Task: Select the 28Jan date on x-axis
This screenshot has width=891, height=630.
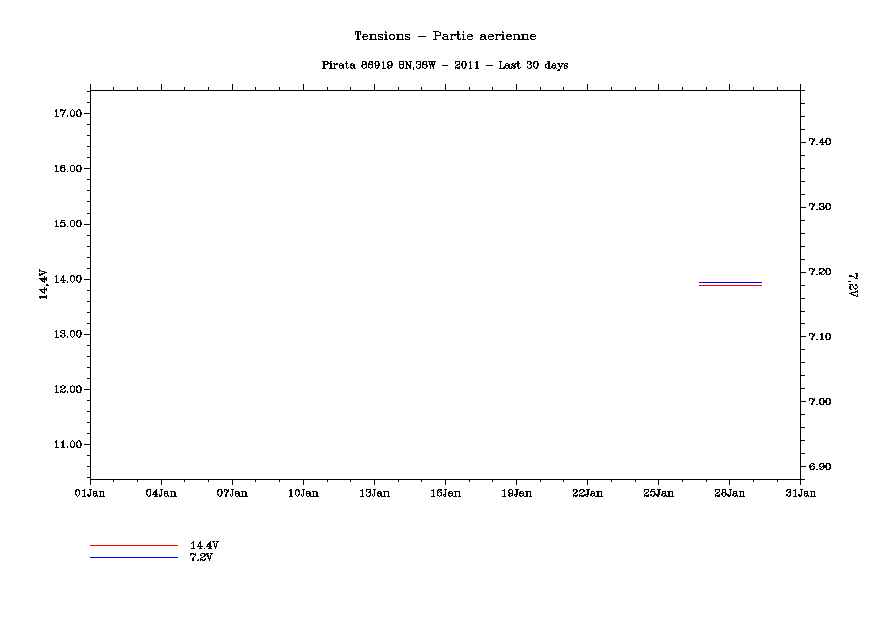Action: point(729,492)
